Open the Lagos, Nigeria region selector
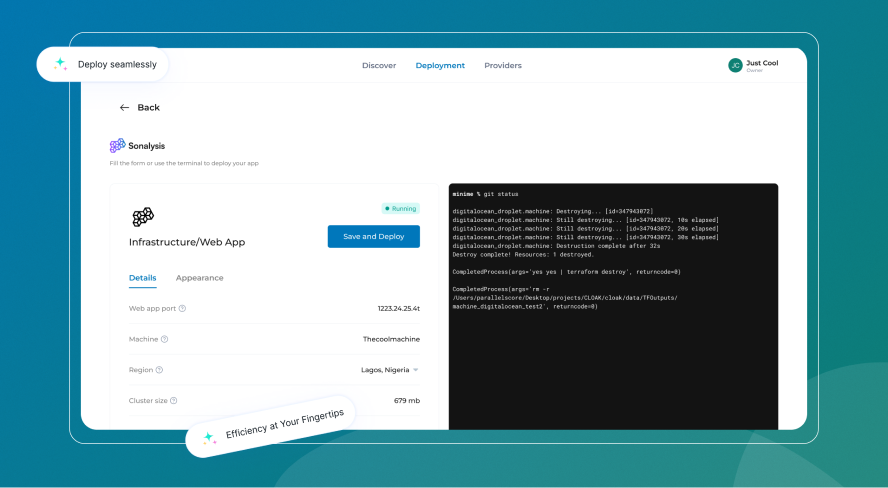 385,370
